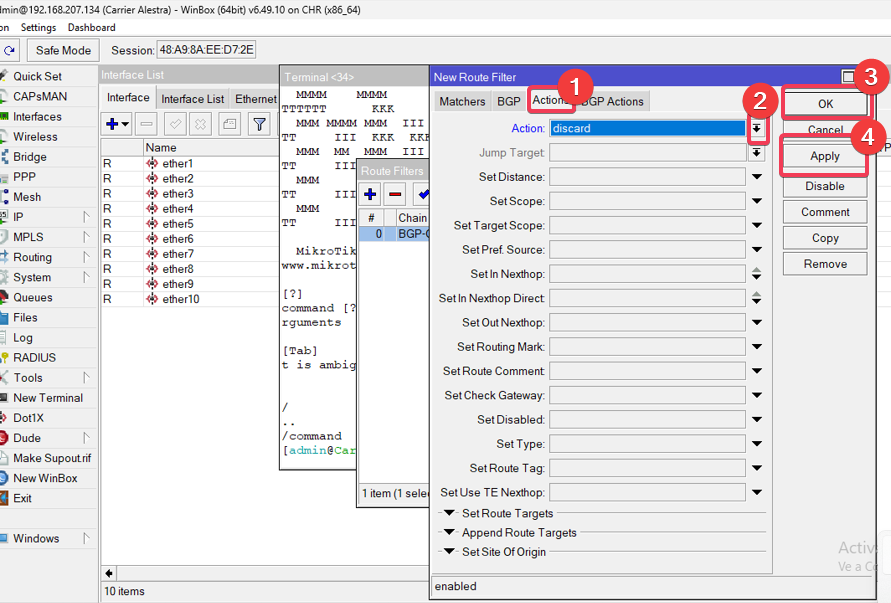Click the Interface List filter funnel icon
This screenshot has width=891, height=603.
(x=260, y=124)
